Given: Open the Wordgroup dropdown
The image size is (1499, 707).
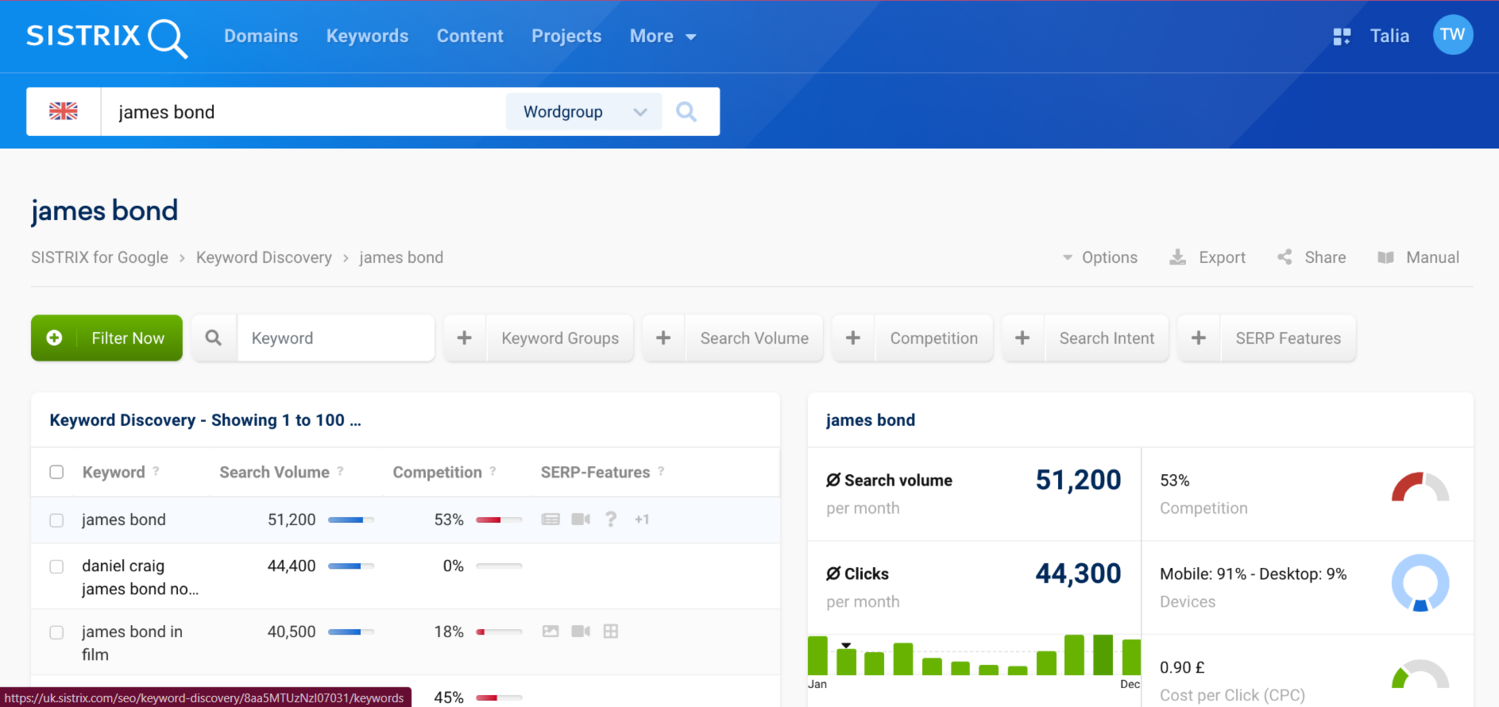Looking at the screenshot, I should pyautogui.click(x=583, y=111).
